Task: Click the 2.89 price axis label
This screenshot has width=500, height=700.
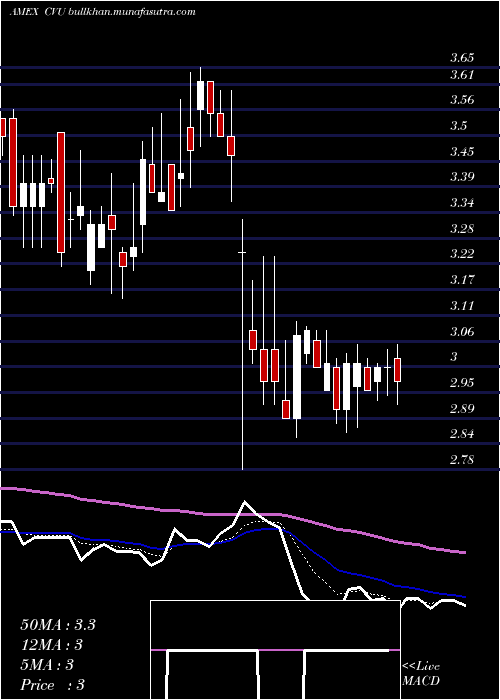Action: coord(462,409)
